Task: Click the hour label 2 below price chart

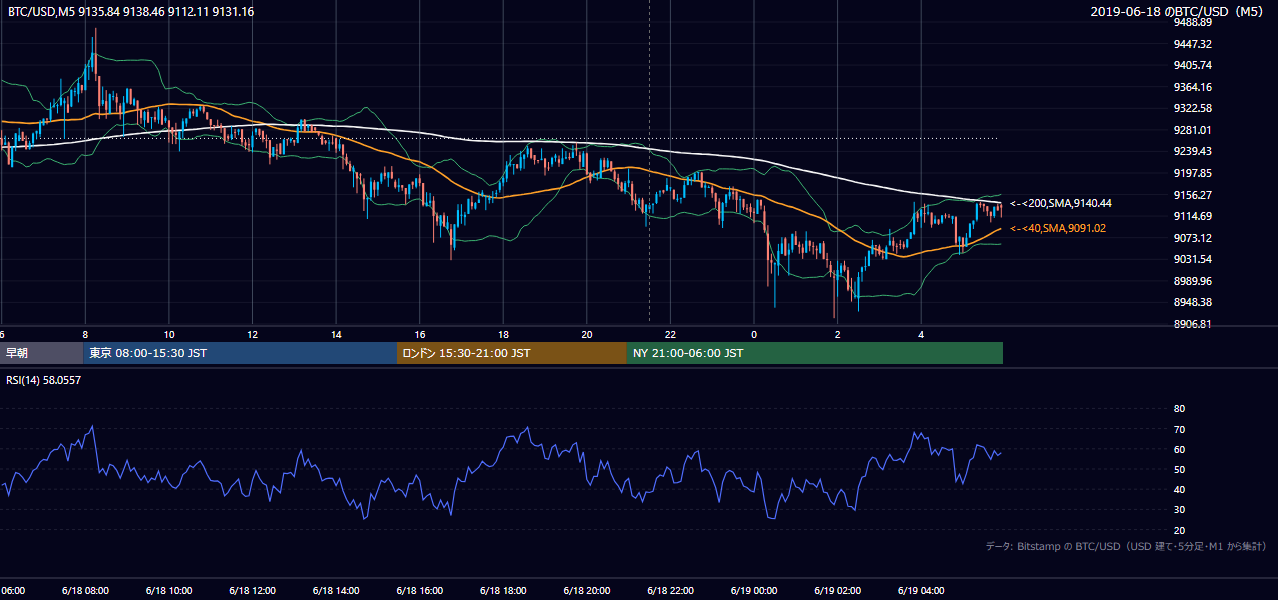Action: [838, 334]
